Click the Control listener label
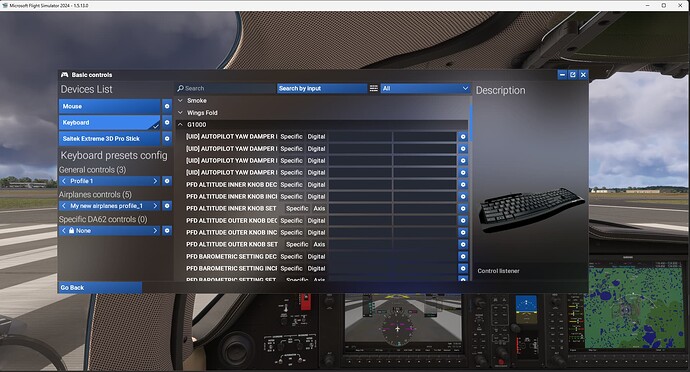This screenshot has height=372, width=690. (x=499, y=271)
